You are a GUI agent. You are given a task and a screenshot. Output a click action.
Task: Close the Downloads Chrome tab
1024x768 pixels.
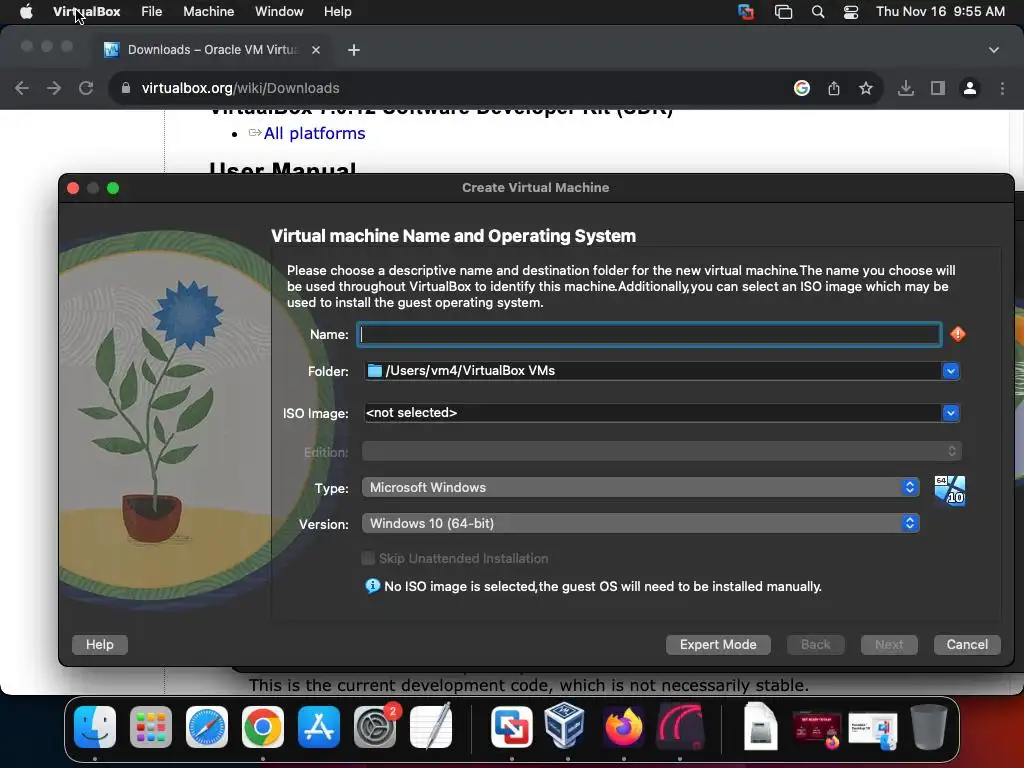(315, 50)
